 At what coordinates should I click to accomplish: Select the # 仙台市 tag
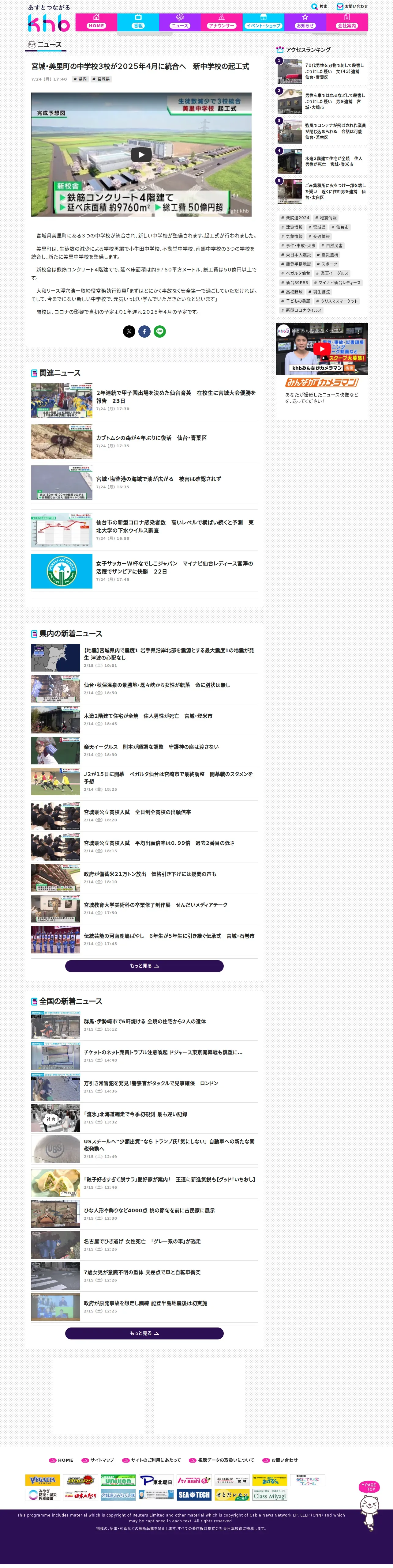coord(340,227)
